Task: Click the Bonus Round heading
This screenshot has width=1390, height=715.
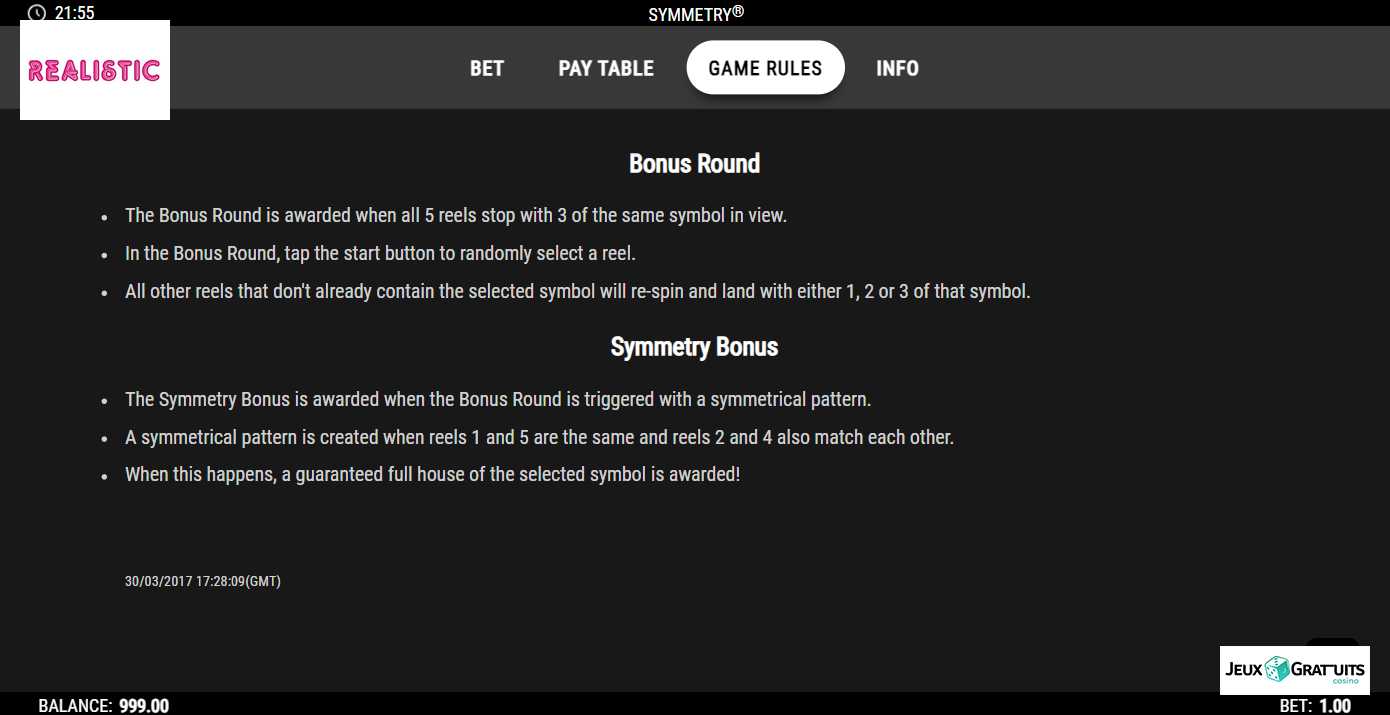Action: click(694, 164)
